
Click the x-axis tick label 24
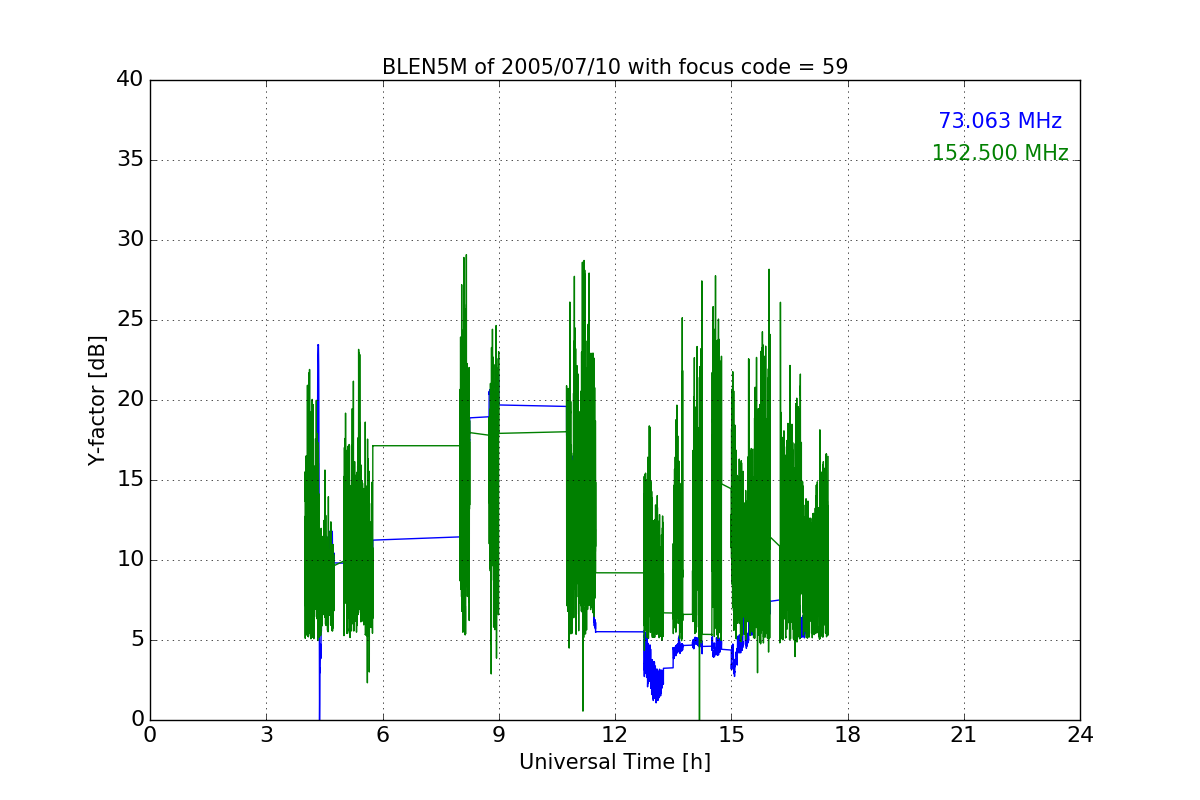click(x=1080, y=734)
